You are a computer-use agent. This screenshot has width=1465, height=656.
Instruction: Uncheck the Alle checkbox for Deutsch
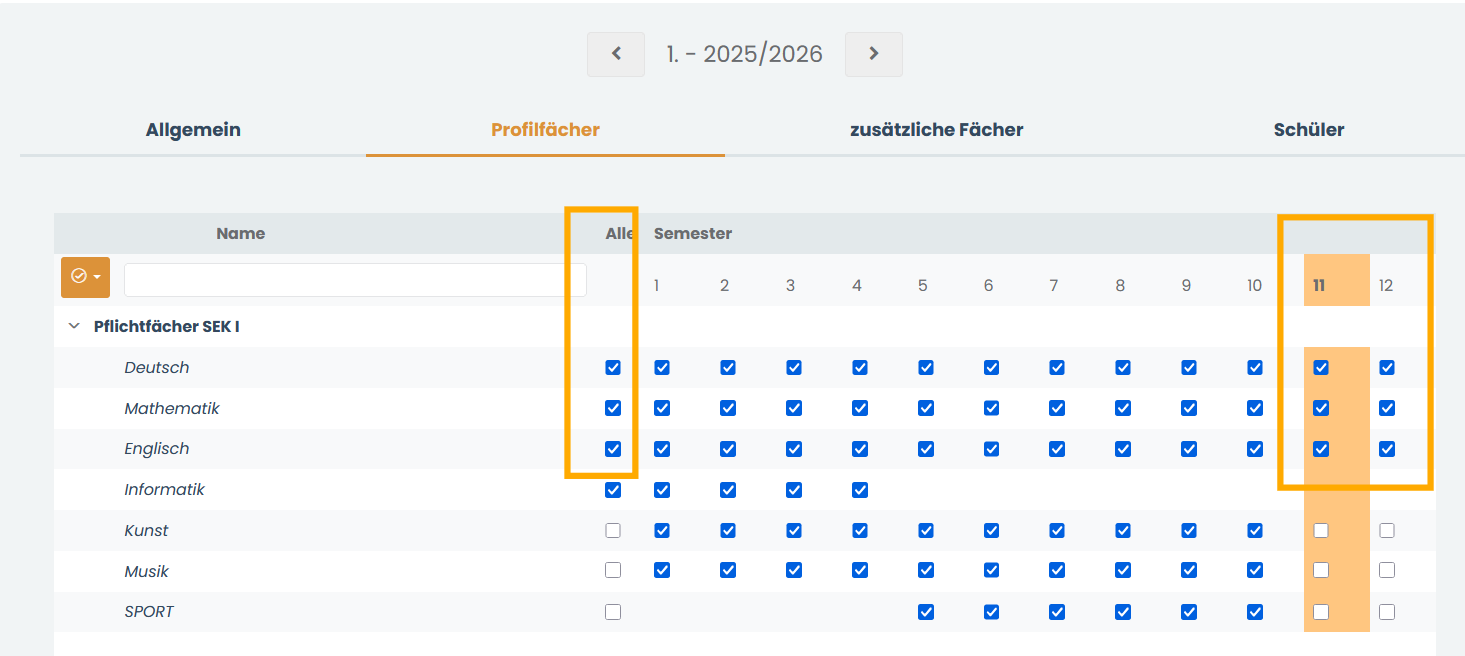pos(613,368)
